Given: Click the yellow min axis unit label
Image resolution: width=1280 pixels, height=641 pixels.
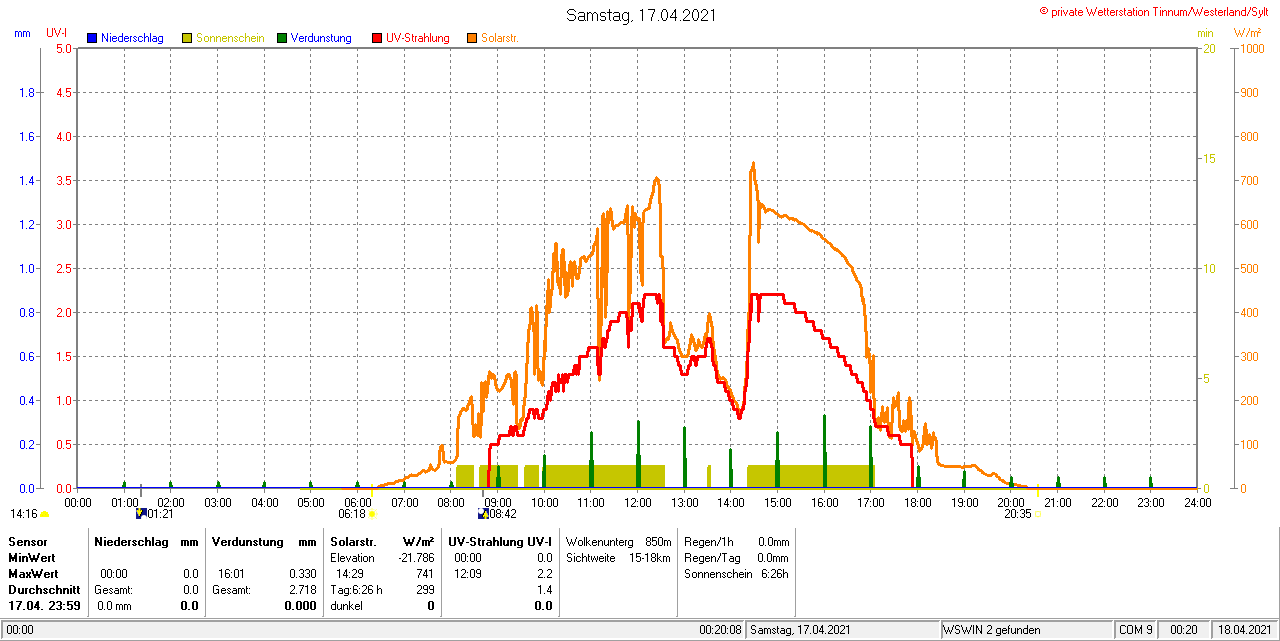Looking at the screenshot, I should [1205, 33].
